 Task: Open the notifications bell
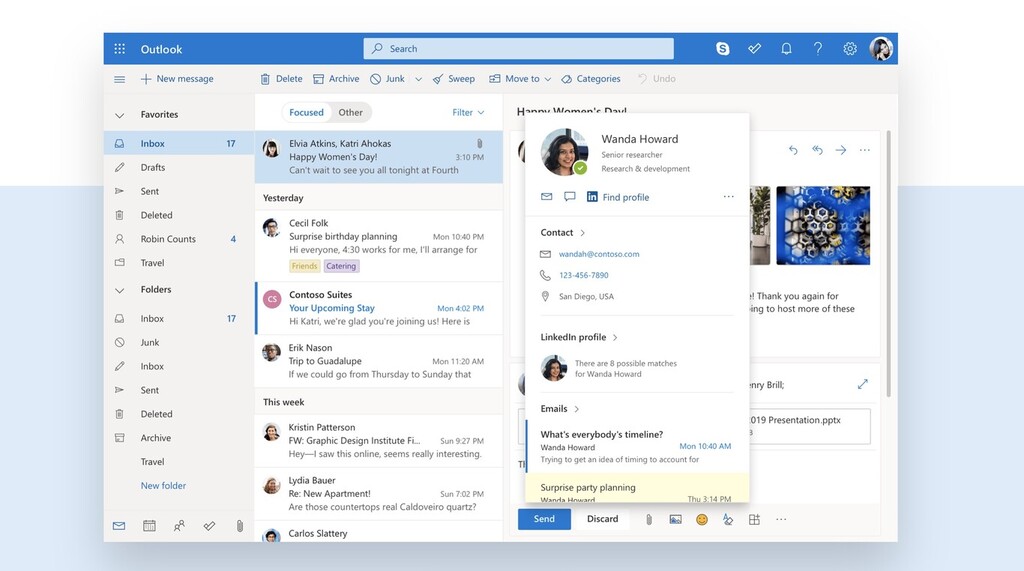coord(786,49)
